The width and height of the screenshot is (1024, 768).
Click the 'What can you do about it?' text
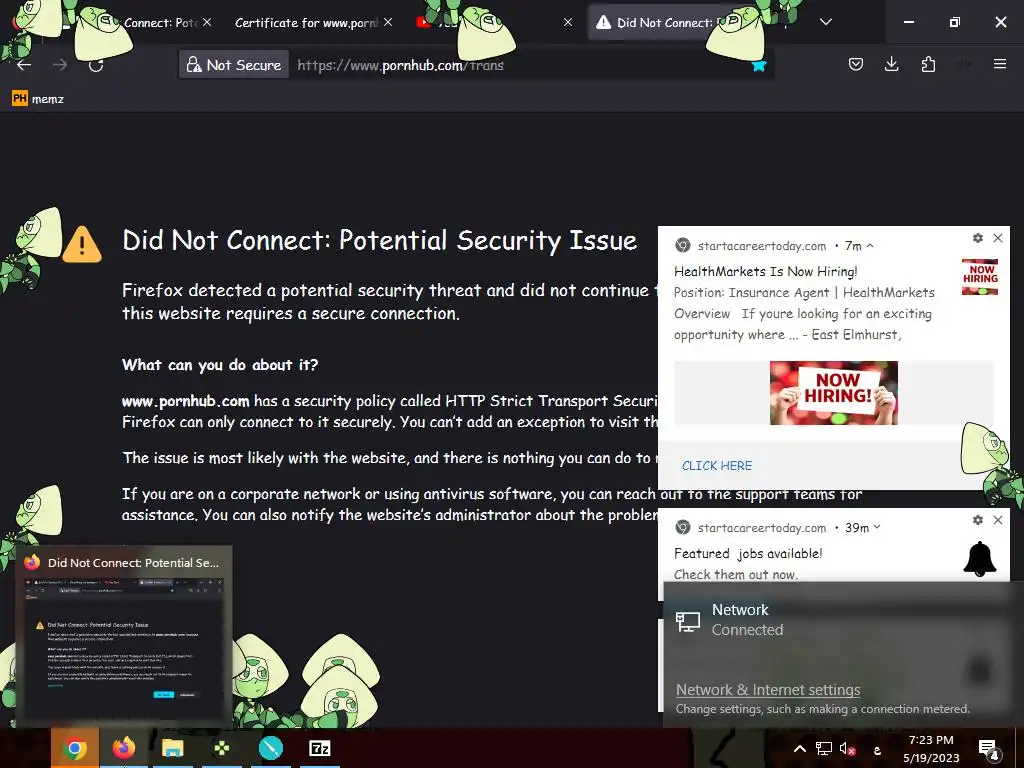[x=220, y=364]
